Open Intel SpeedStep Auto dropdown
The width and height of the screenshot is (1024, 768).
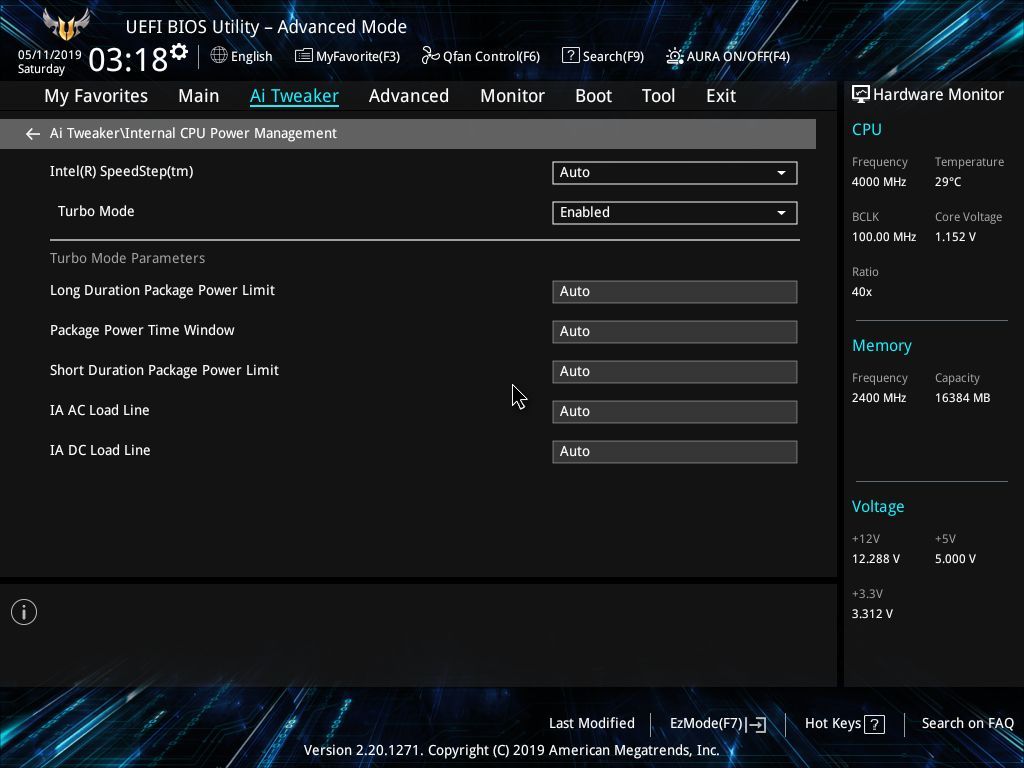point(675,172)
